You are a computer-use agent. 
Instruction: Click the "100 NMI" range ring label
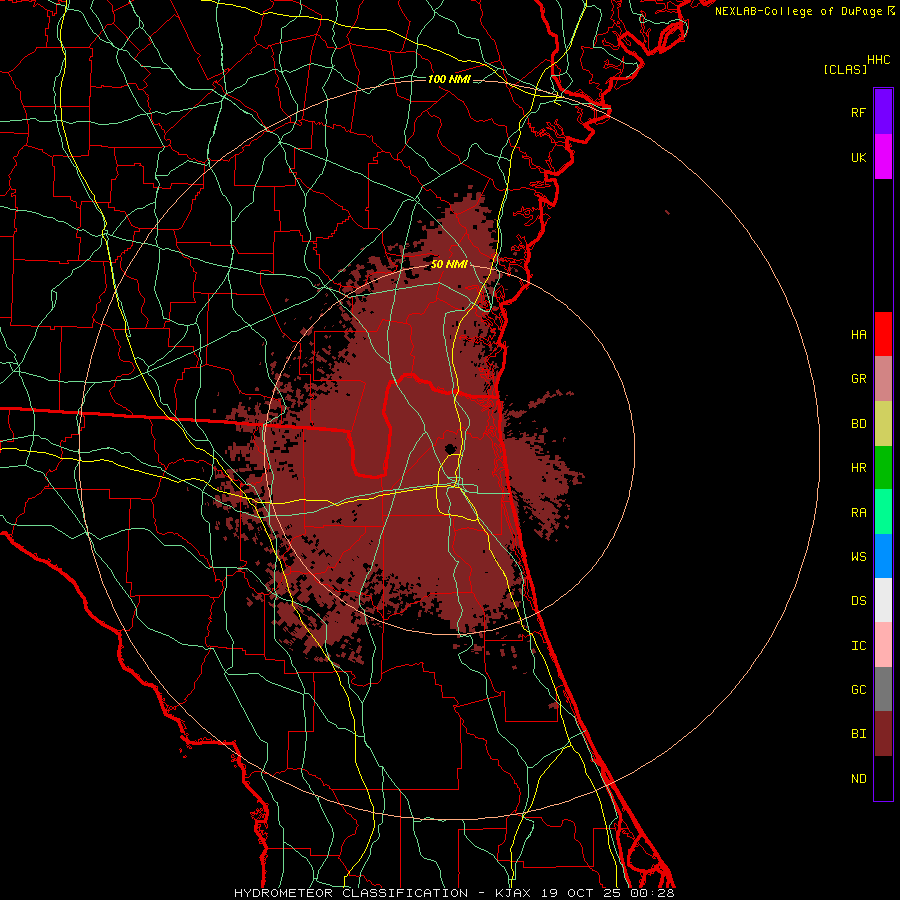449,79
